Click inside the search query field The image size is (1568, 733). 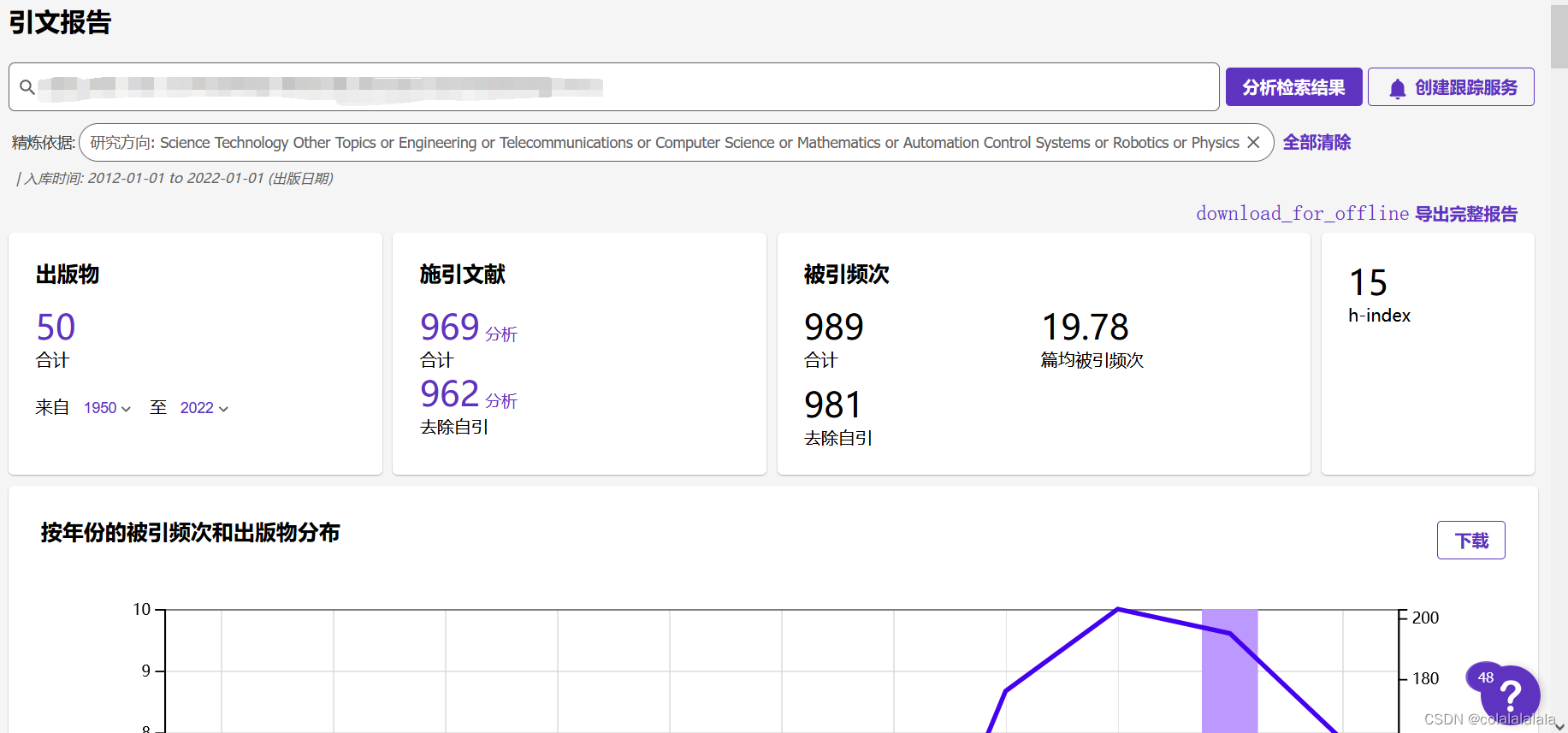click(613, 86)
